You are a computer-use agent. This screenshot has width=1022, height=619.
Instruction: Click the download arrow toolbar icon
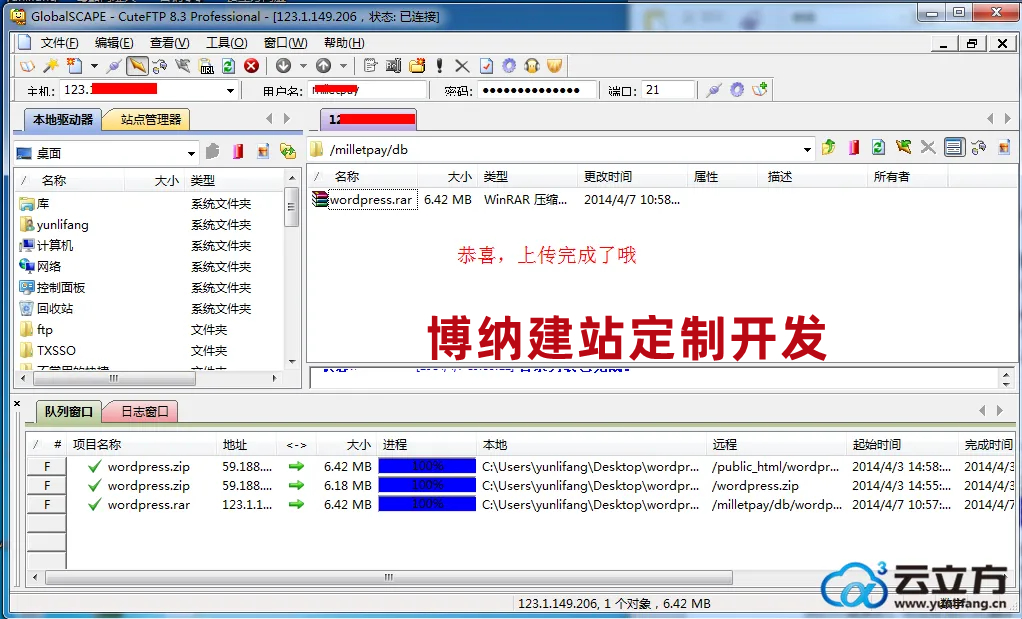click(284, 66)
